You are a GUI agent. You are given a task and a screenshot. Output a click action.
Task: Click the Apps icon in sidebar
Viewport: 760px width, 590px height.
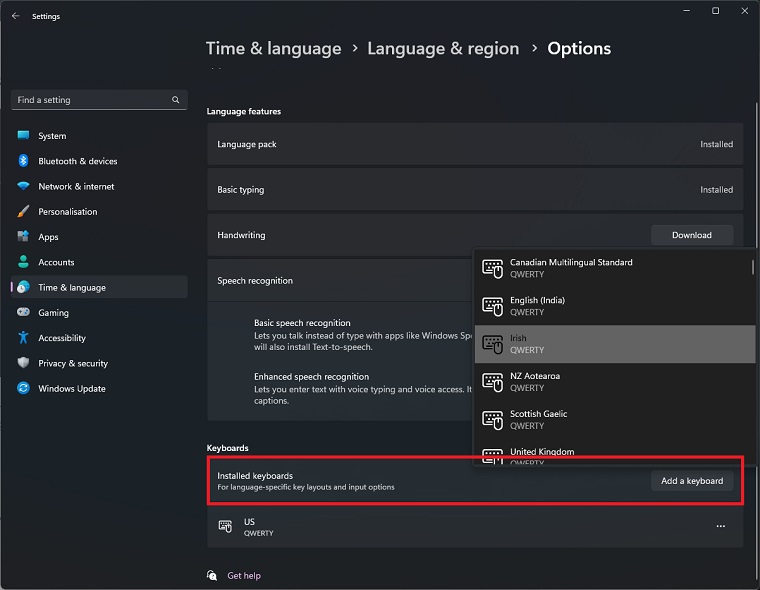point(23,237)
